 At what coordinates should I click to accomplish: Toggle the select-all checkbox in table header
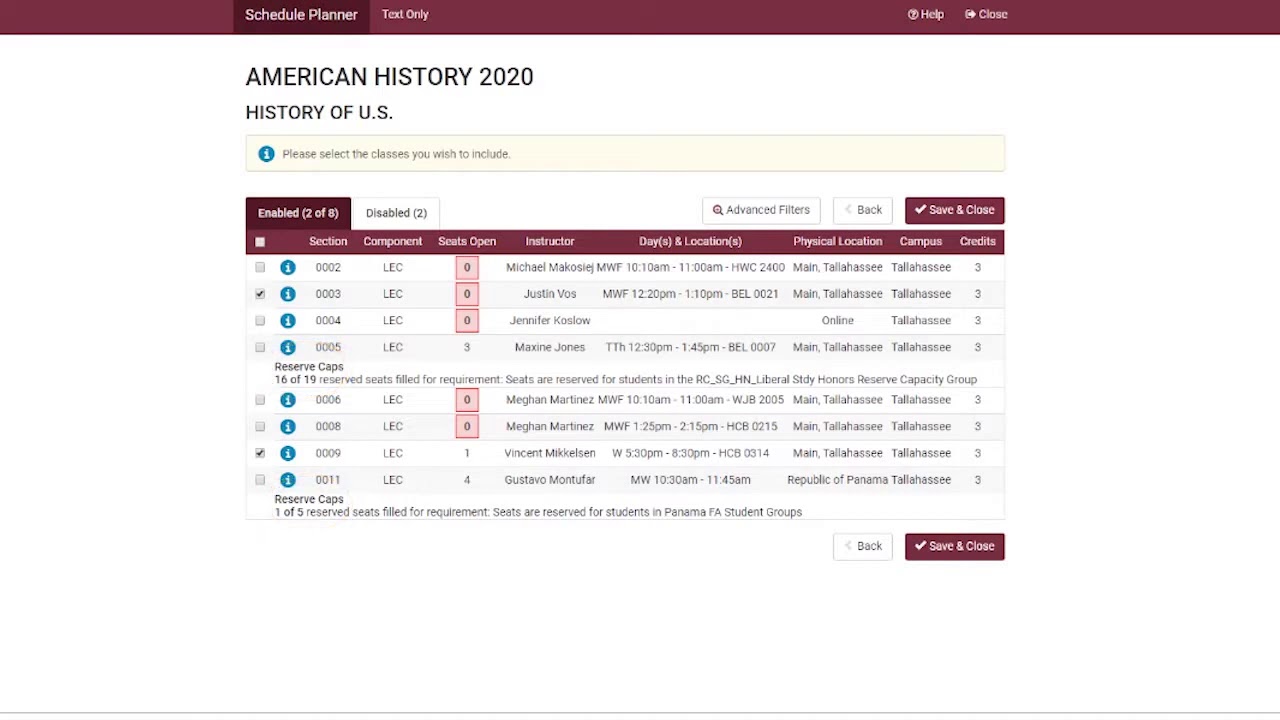click(260, 241)
